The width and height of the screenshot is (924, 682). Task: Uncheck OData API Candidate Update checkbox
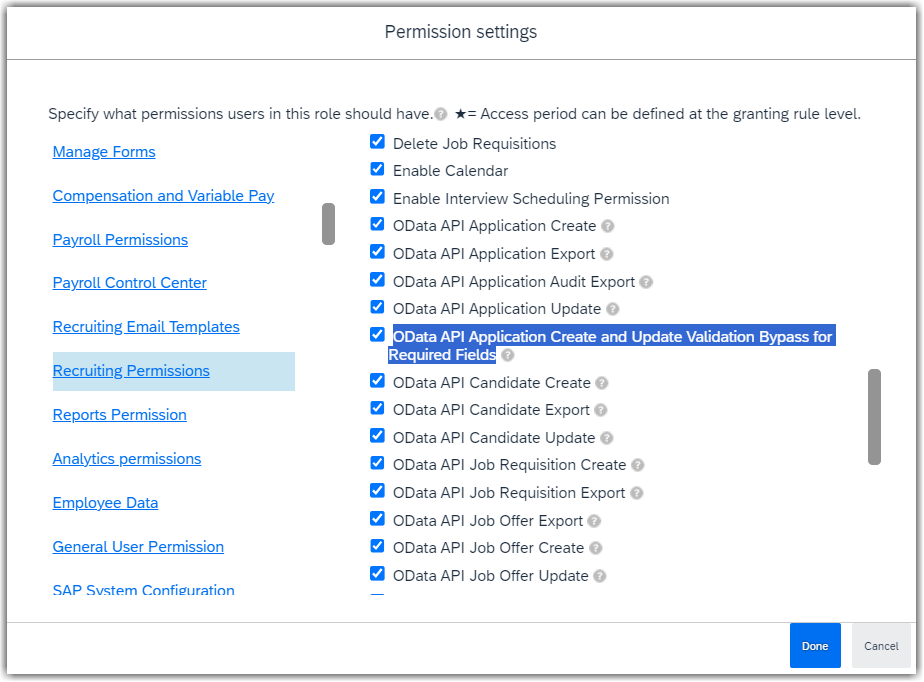(377, 436)
